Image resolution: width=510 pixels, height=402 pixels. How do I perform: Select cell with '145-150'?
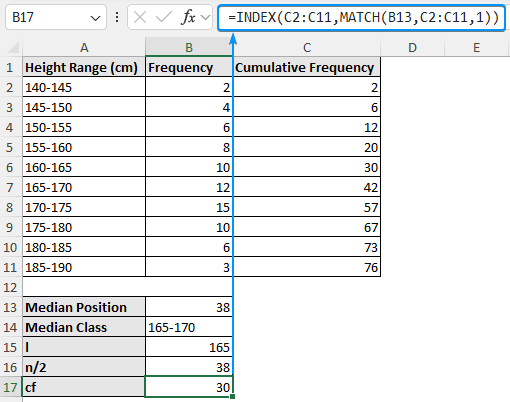(x=84, y=107)
